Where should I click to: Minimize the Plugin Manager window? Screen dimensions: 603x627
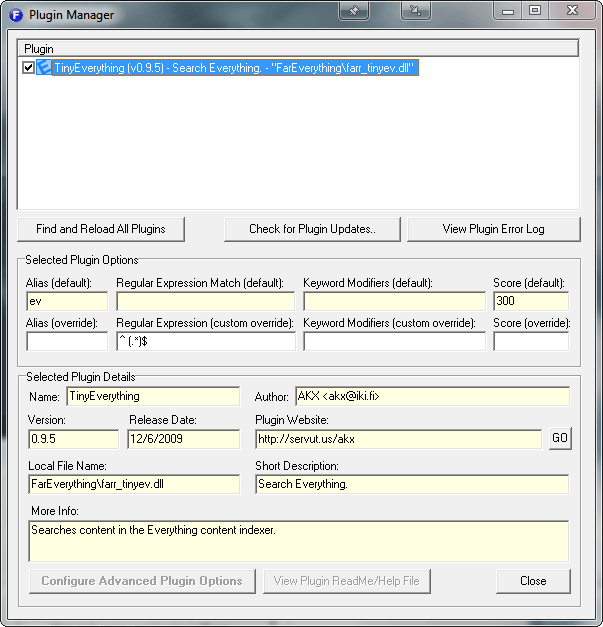(x=508, y=11)
